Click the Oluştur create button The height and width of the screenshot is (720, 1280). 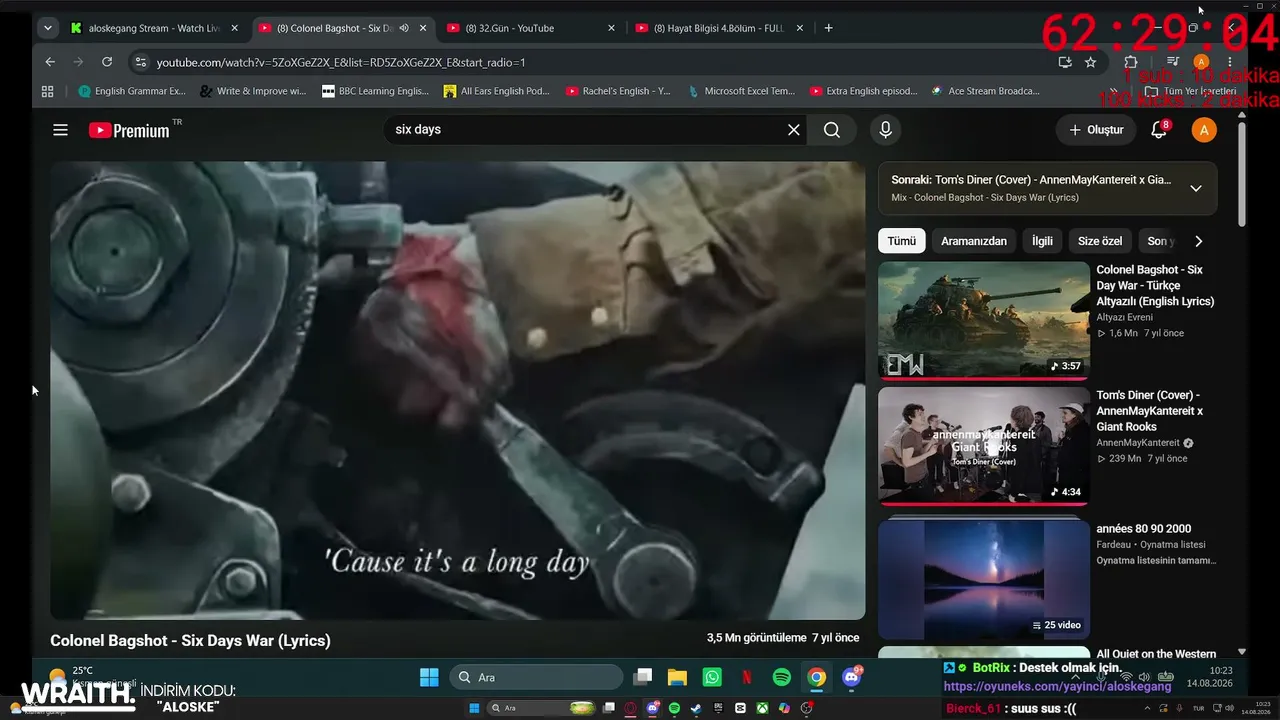(x=1096, y=130)
